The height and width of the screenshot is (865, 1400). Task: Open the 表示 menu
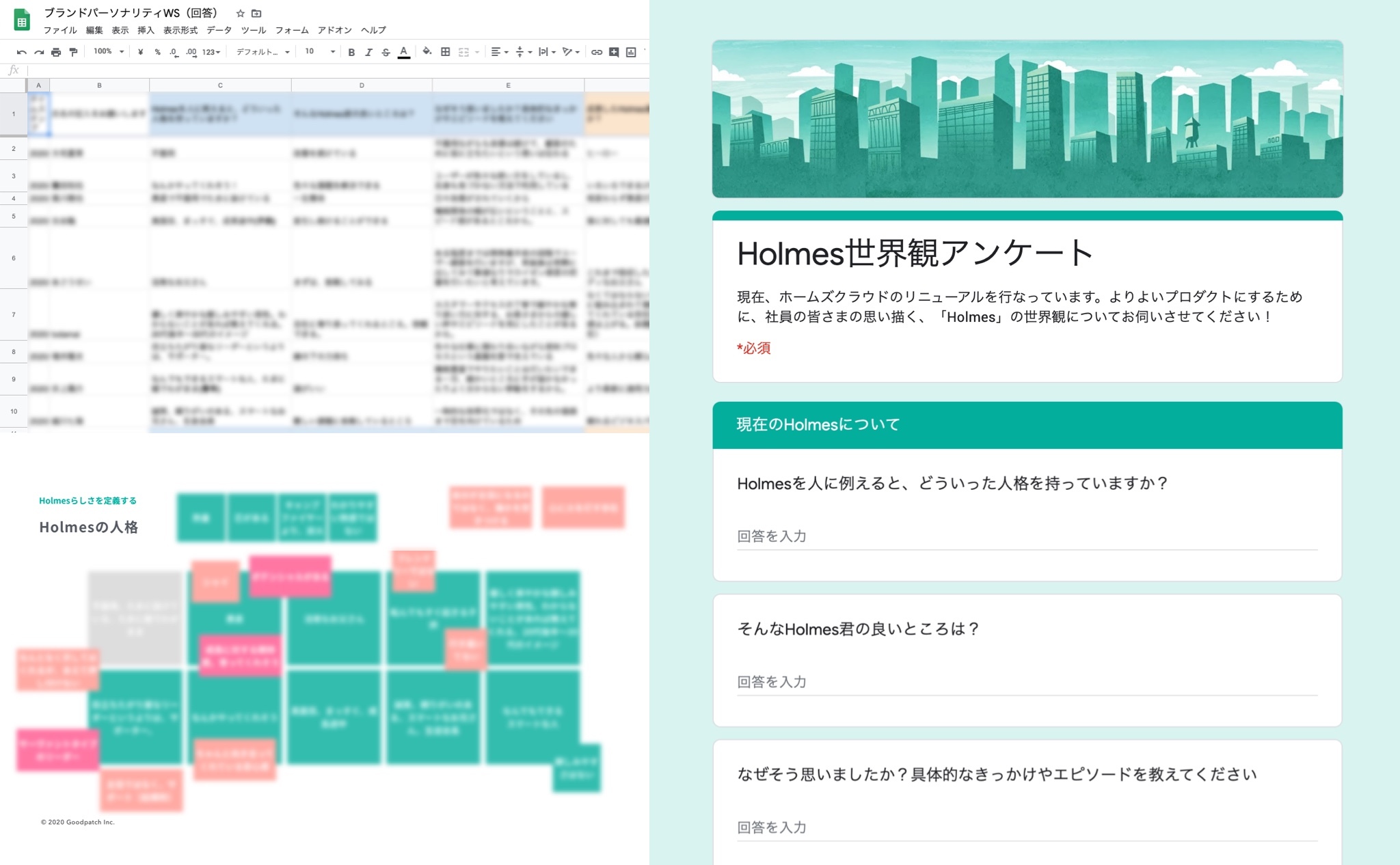click(x=120, y=30)
